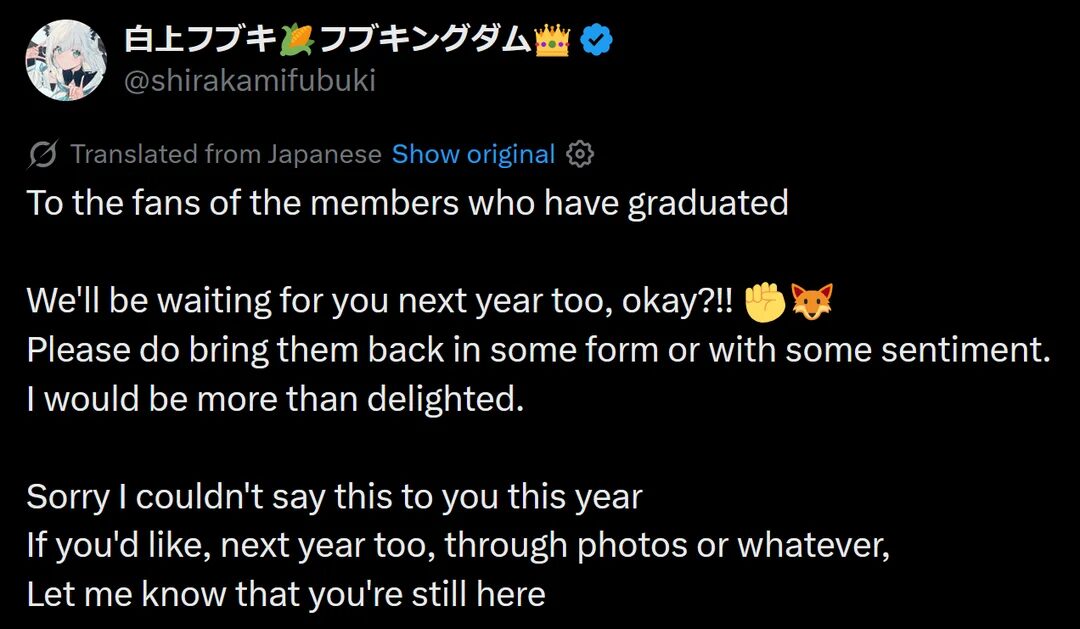This screenshot has height=629, width=1080.
Task: Click the raised fist emoji
Action: pyautogui.click(x=765, y=301)
